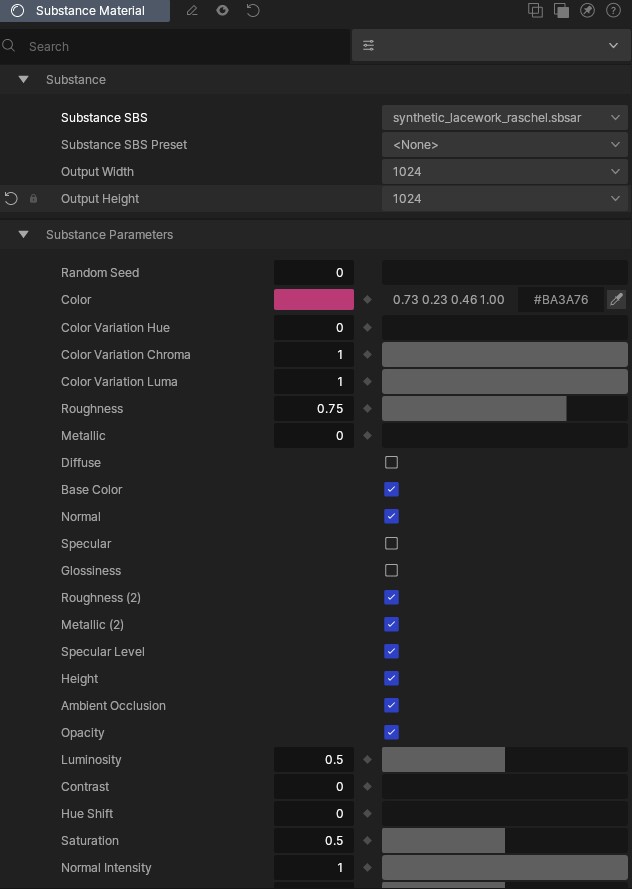Click the Color Variation Hue keyframe diamond
This screenshot has width=632, height=889.
click(x=367, y=327)
